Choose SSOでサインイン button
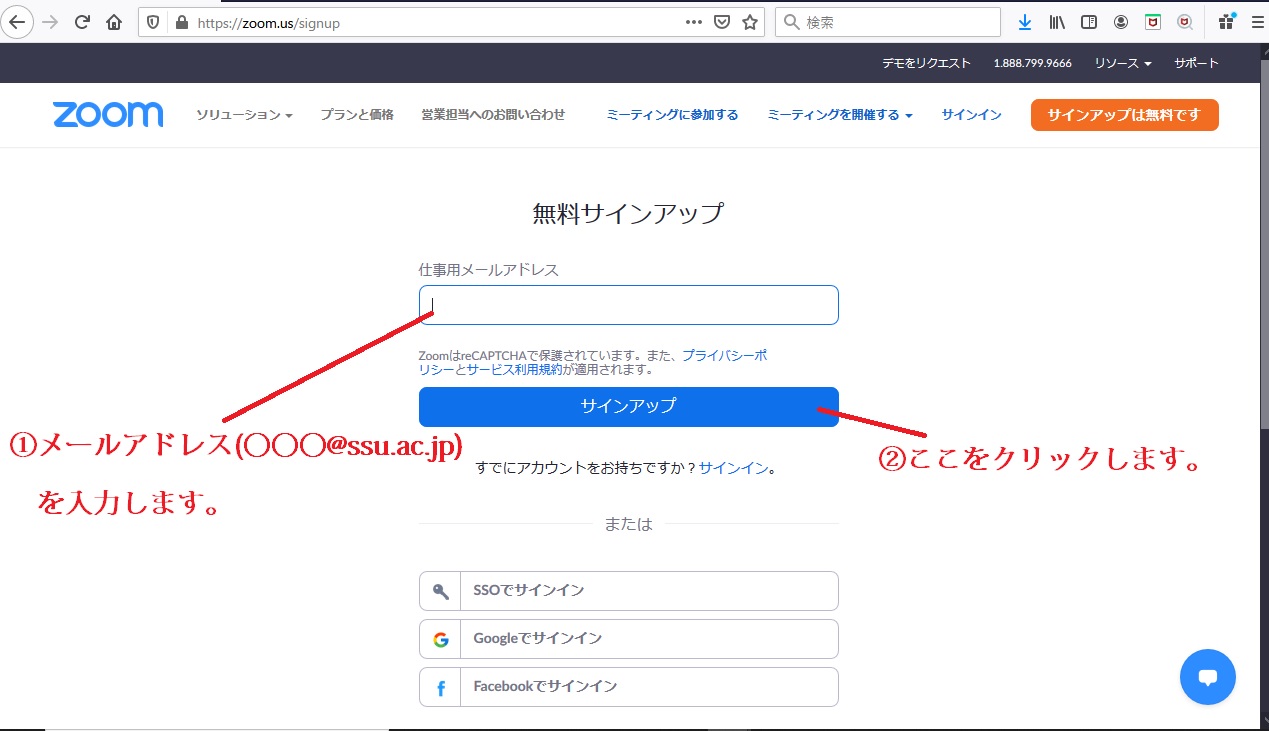 628,591
